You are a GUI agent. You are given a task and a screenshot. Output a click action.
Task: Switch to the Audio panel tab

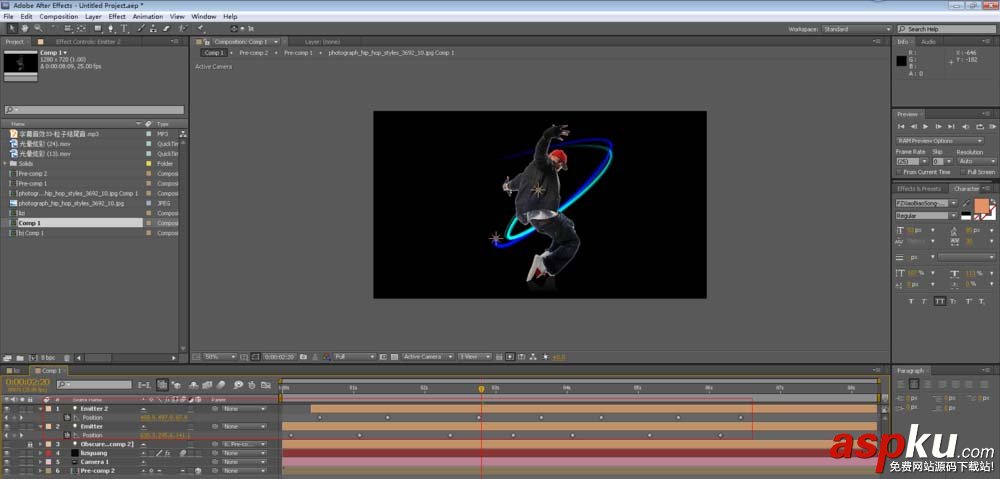[928, 42]
